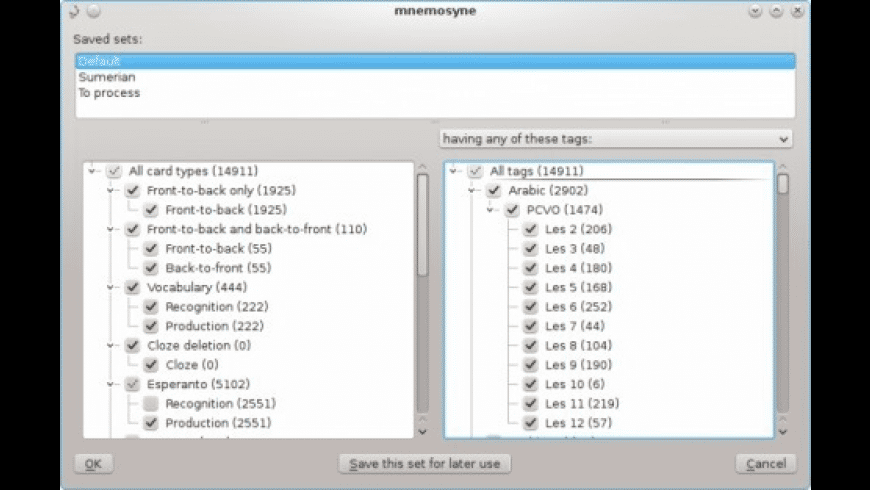Viewport: 870px width, 490px height.
Task: Uncheck the Production (222) checkbox
Action: [x=151, y=326]
